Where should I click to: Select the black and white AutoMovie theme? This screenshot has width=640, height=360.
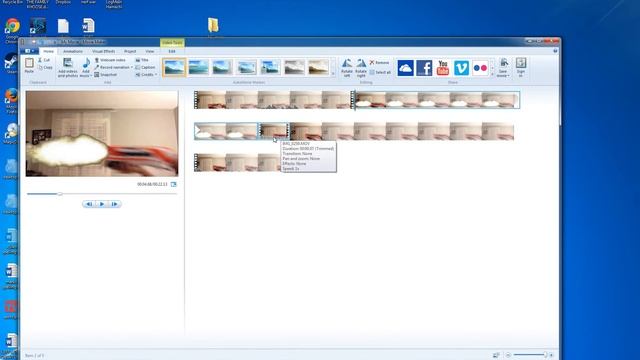tap(294, 67)
